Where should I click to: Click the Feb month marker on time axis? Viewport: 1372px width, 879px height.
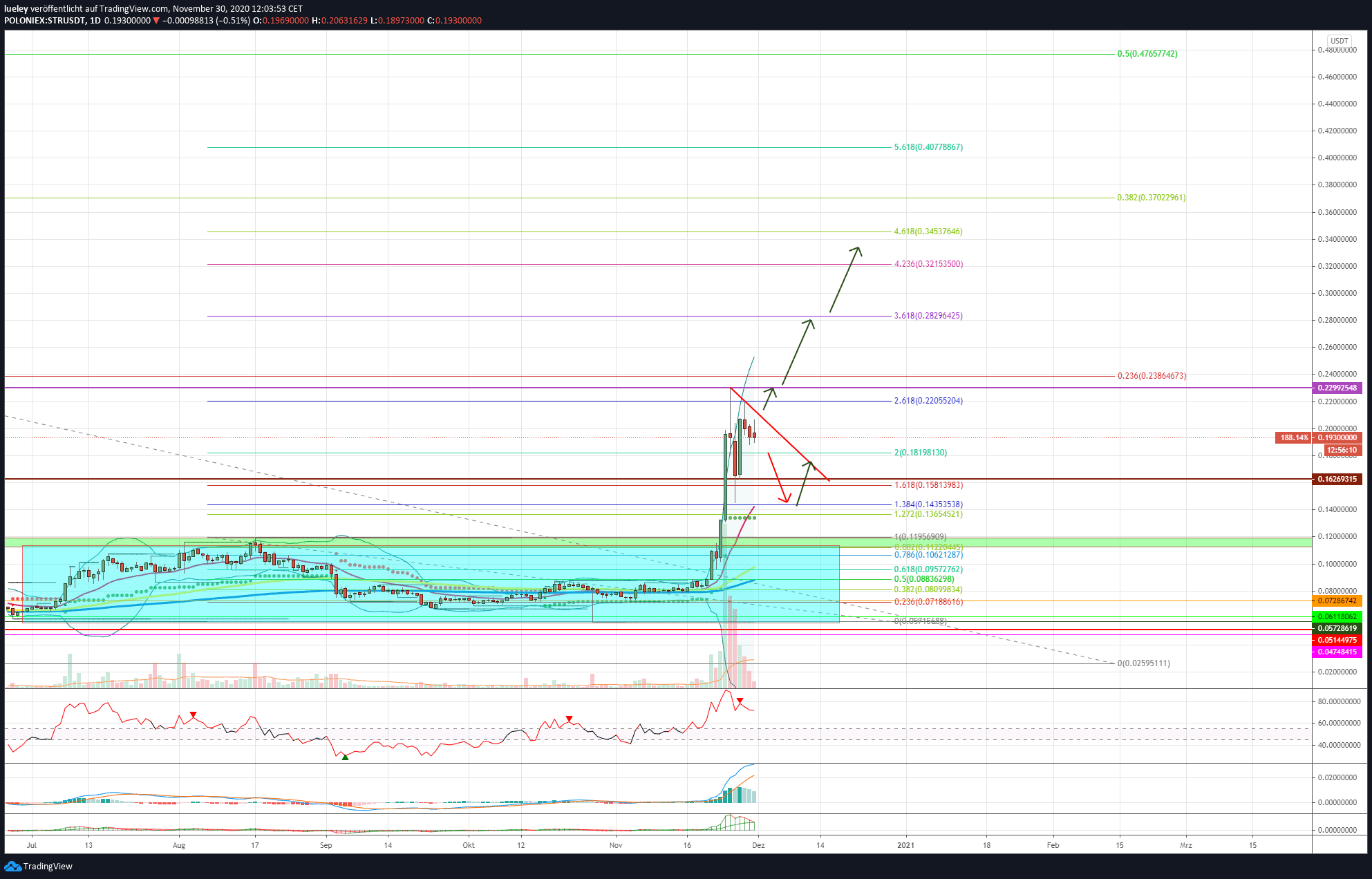[1053, 844]
